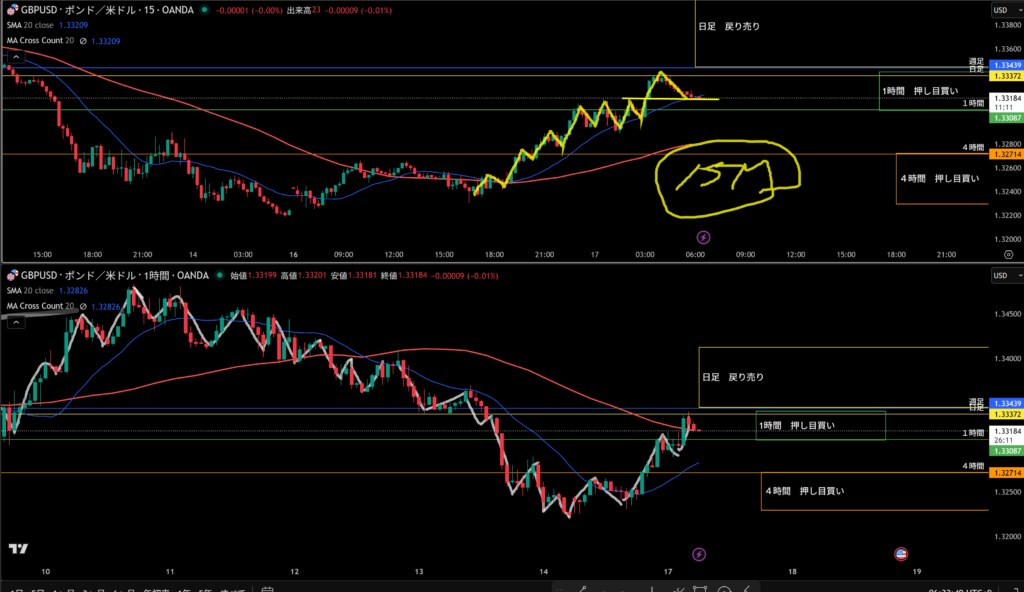Select the 日足 戻り売り label on 1-hour chart
Screen dimensions: 1024x592
(x=732, y=377)
